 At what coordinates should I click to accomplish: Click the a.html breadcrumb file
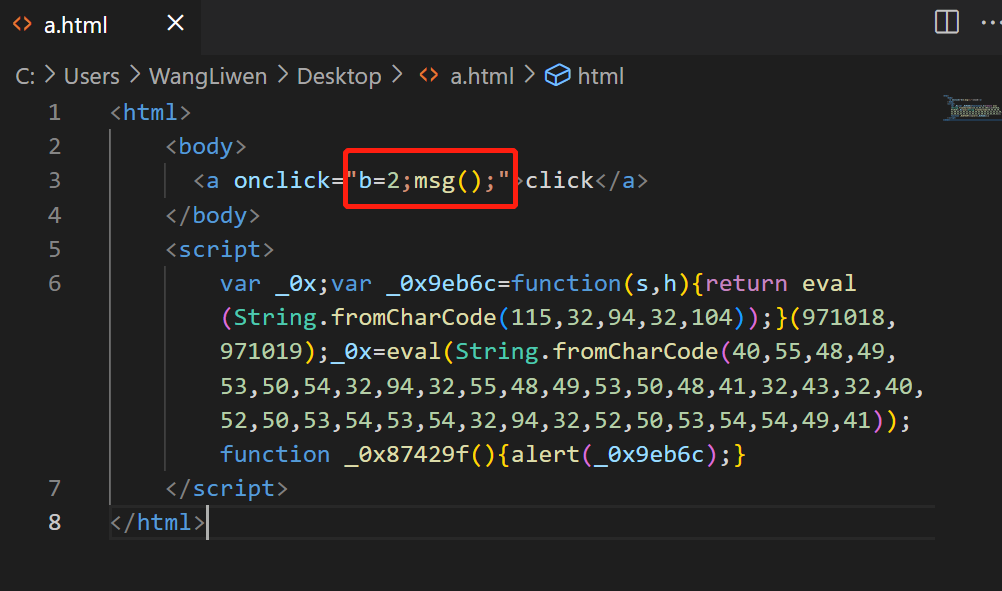point(482,77)
